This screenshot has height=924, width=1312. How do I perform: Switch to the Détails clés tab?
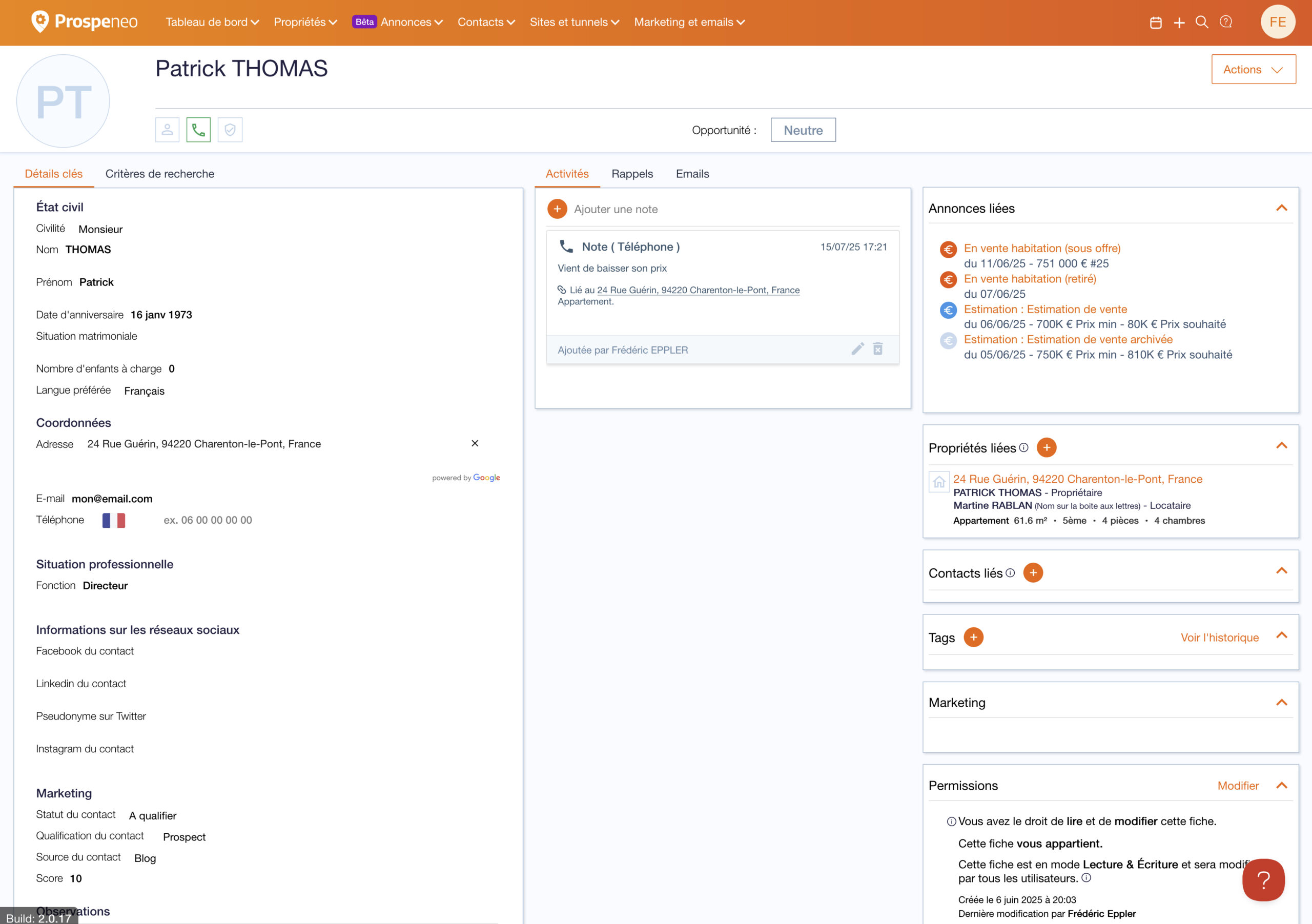pos(54,174)
